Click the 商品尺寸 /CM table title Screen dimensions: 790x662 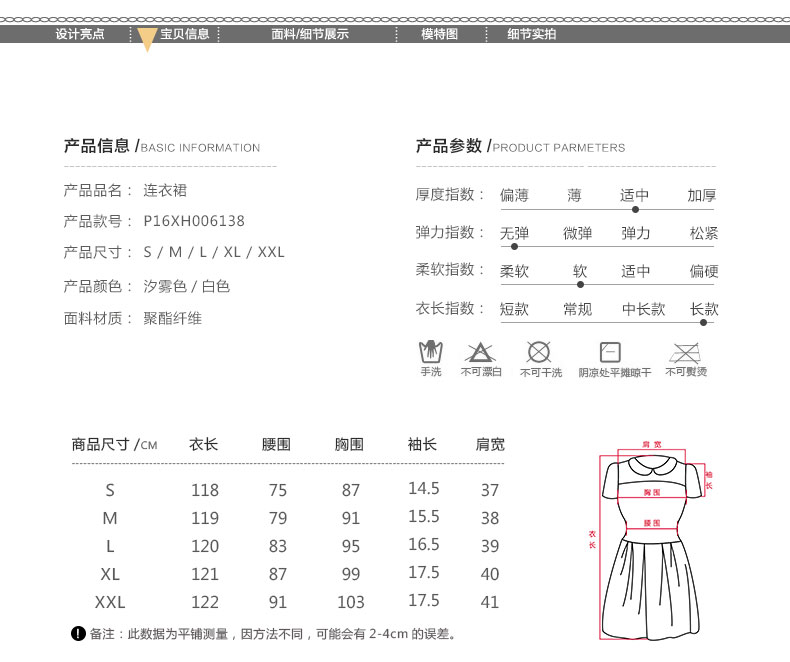pos(114,444)
